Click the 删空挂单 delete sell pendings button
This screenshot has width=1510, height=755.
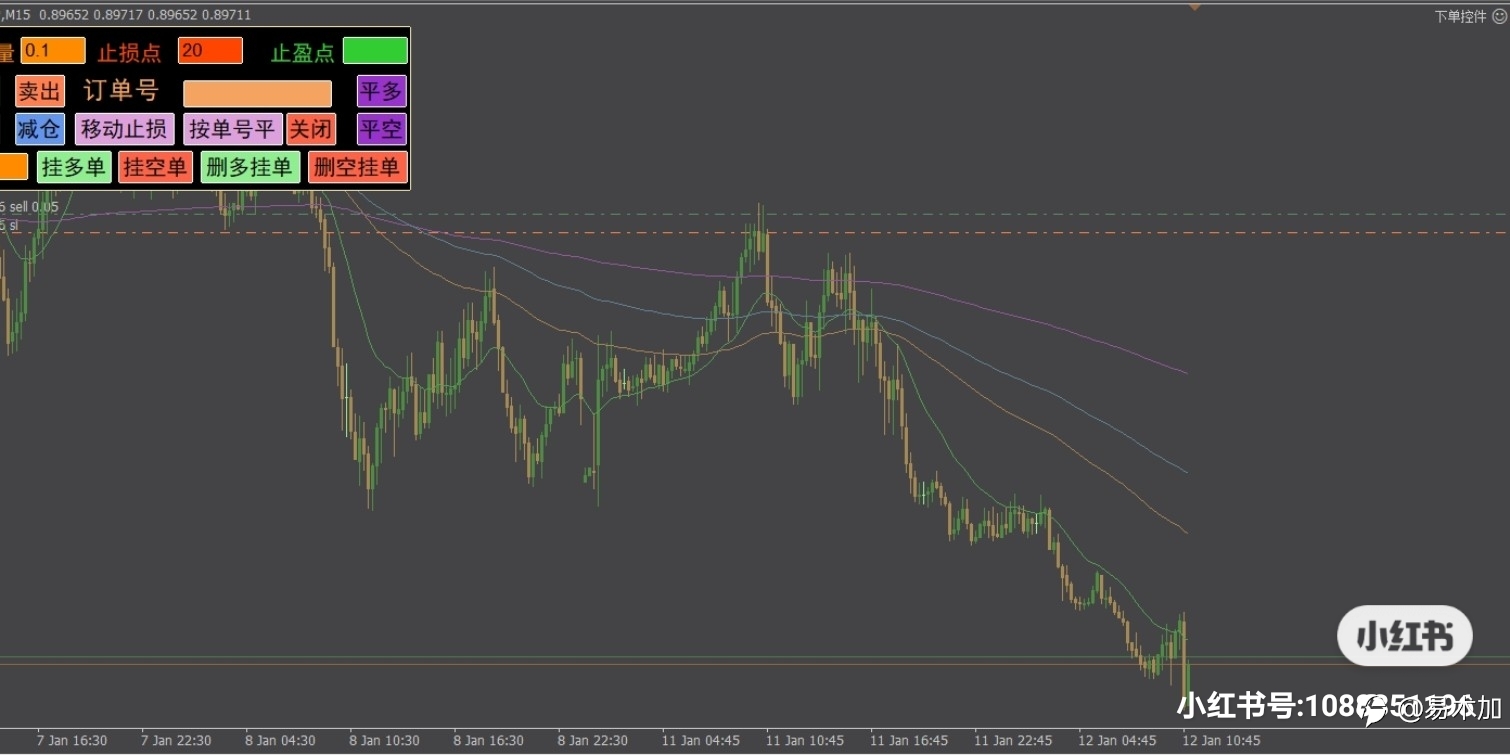pos(357,167)
